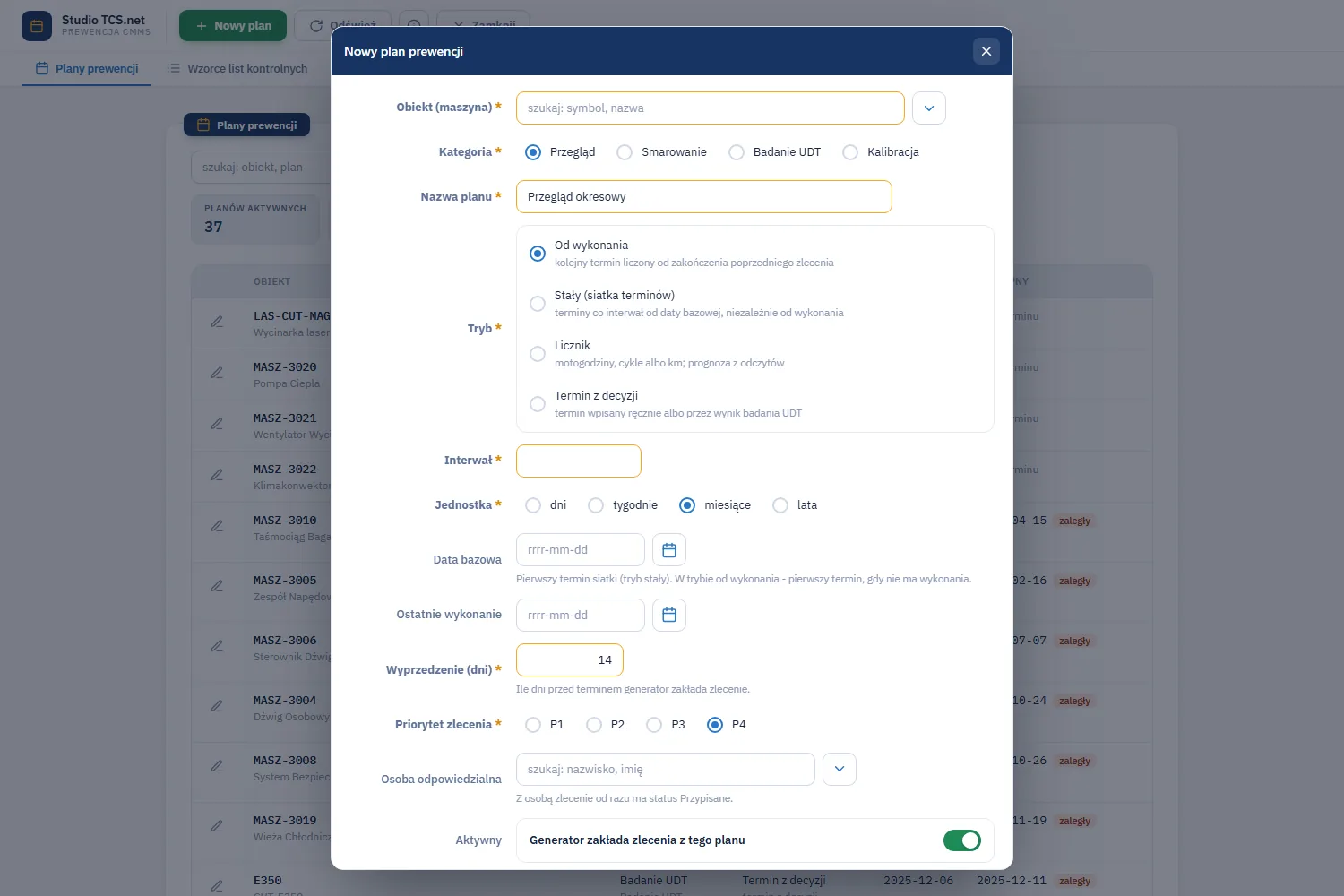This screenshot has width=1344, height=896.
Task: Edit the MASZ-3008 row with pencil icon
Action: tap(217, 766)
